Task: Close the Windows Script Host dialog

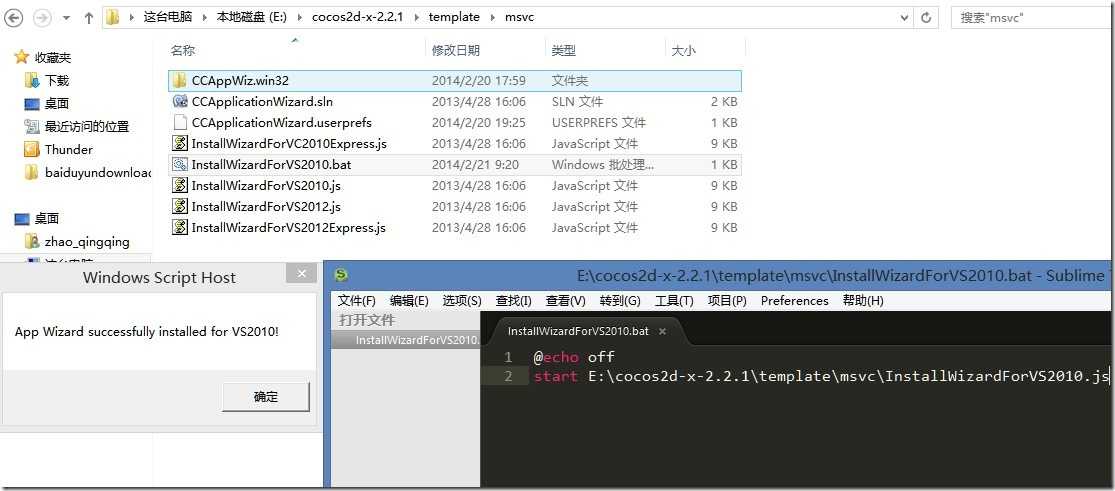Action: tap(302, 273)
